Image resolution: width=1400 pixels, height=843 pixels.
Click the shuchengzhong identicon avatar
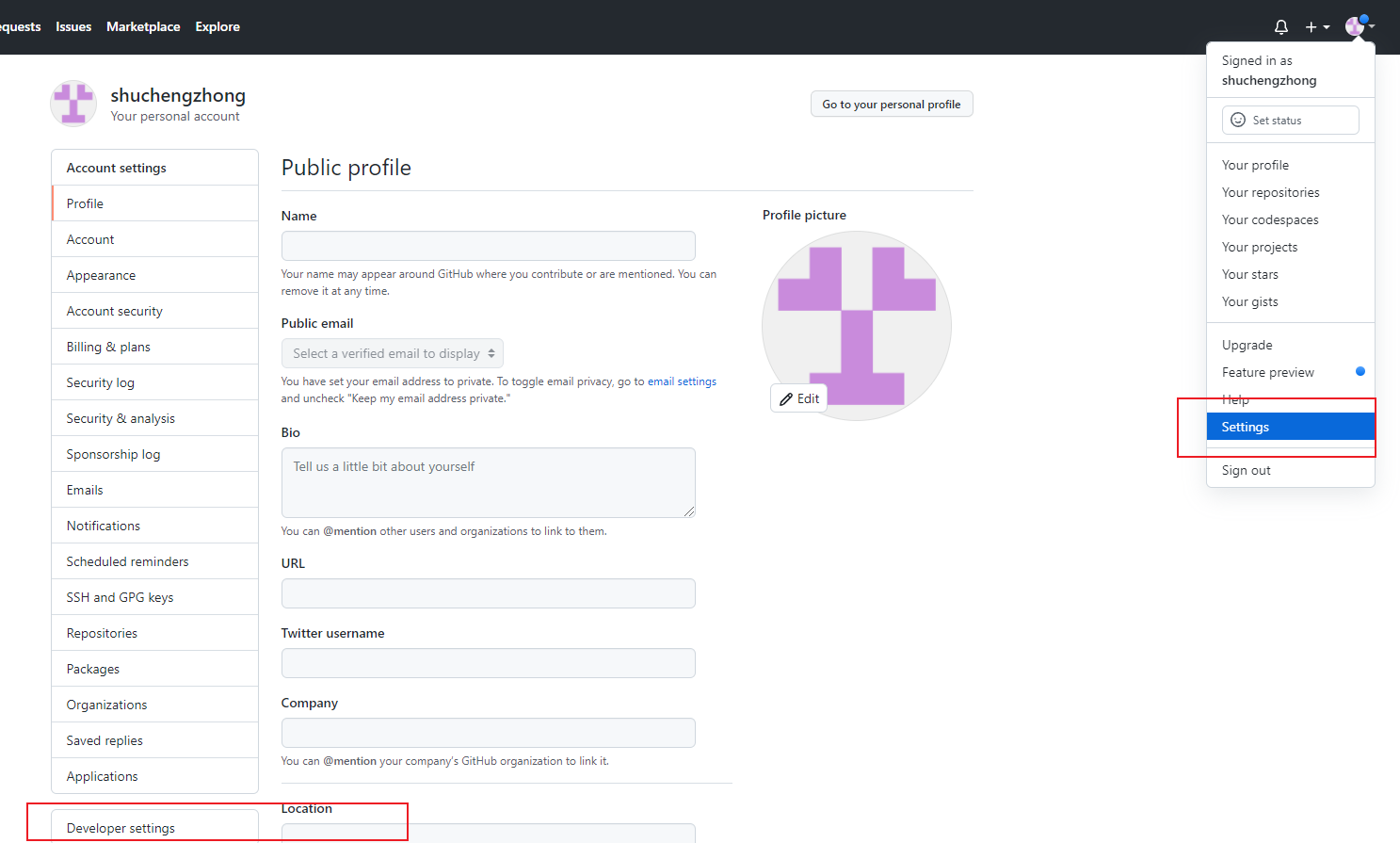coord(73,104)
